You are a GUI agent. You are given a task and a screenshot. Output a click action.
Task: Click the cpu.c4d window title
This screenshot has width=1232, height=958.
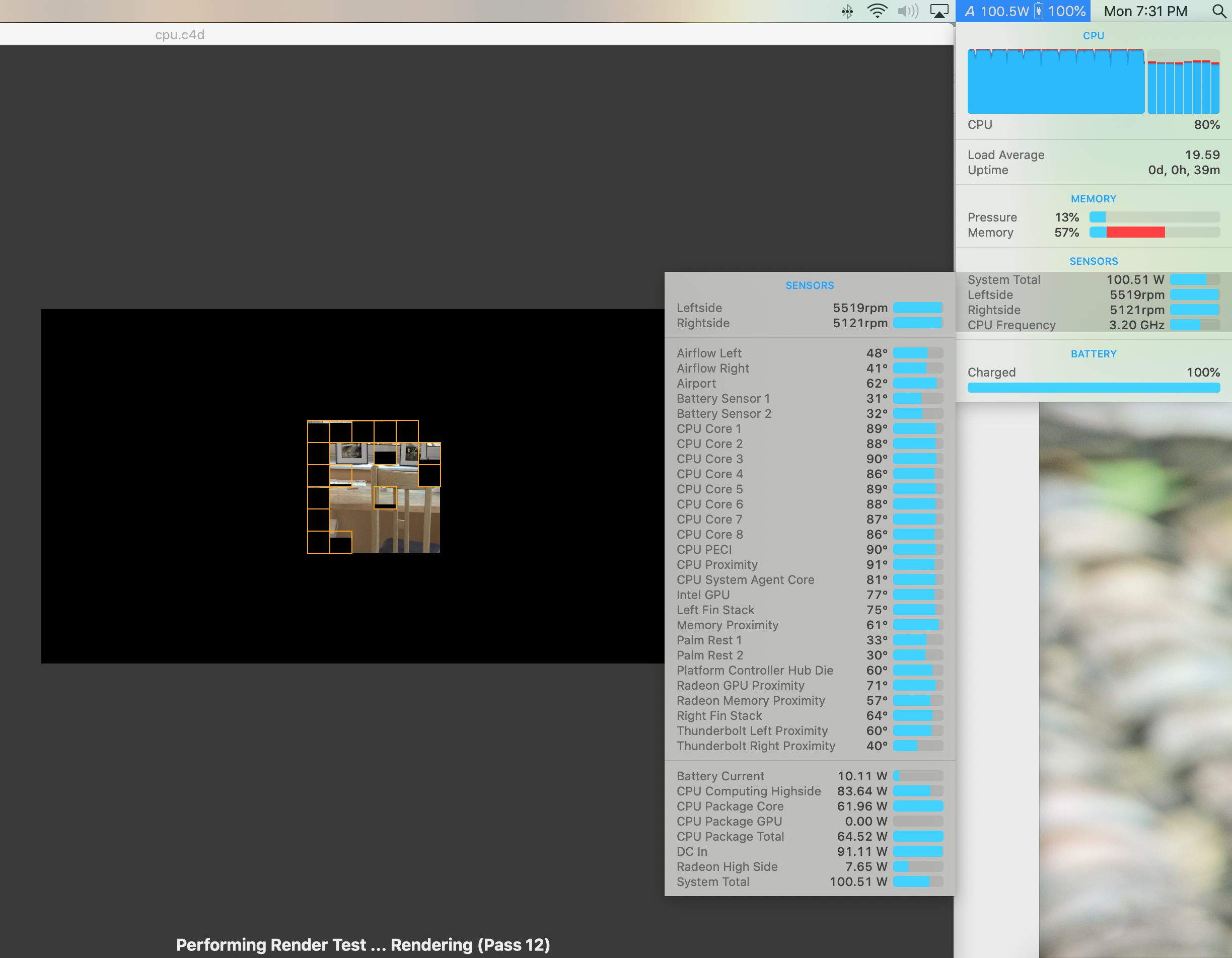(x=179, y=35)
